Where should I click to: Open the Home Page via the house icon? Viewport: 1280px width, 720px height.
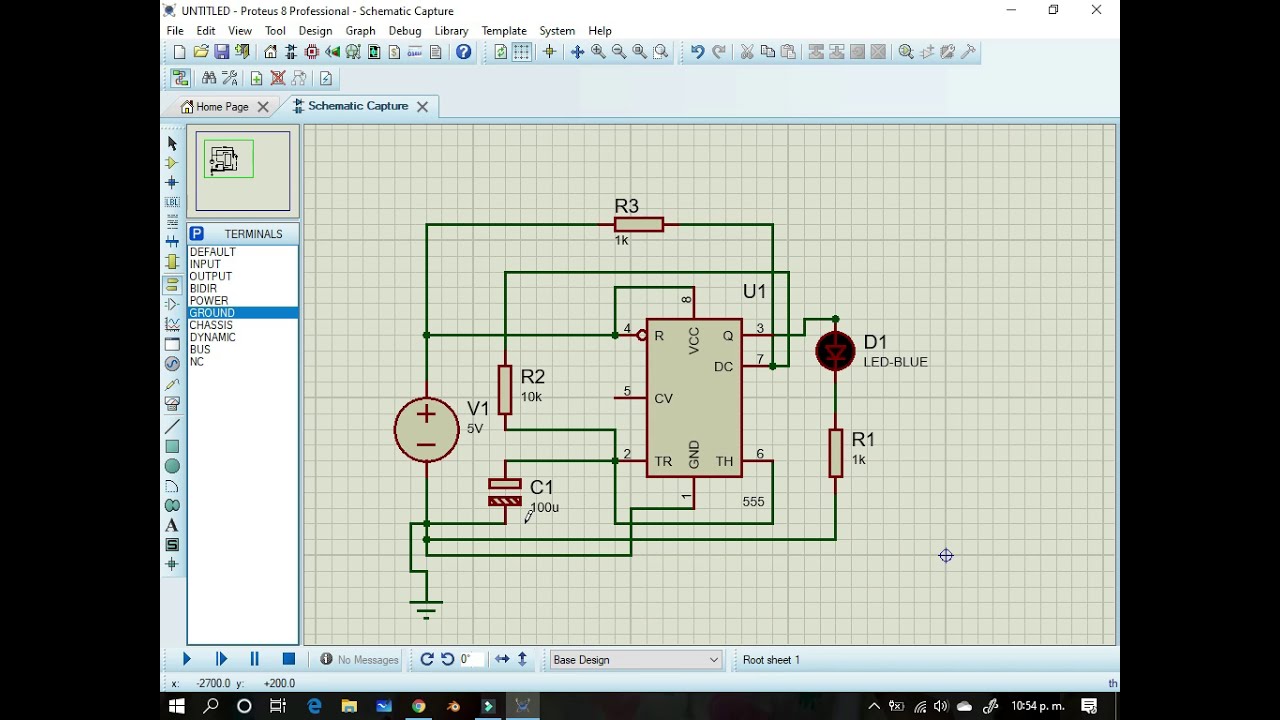click(x=270, y=52)
